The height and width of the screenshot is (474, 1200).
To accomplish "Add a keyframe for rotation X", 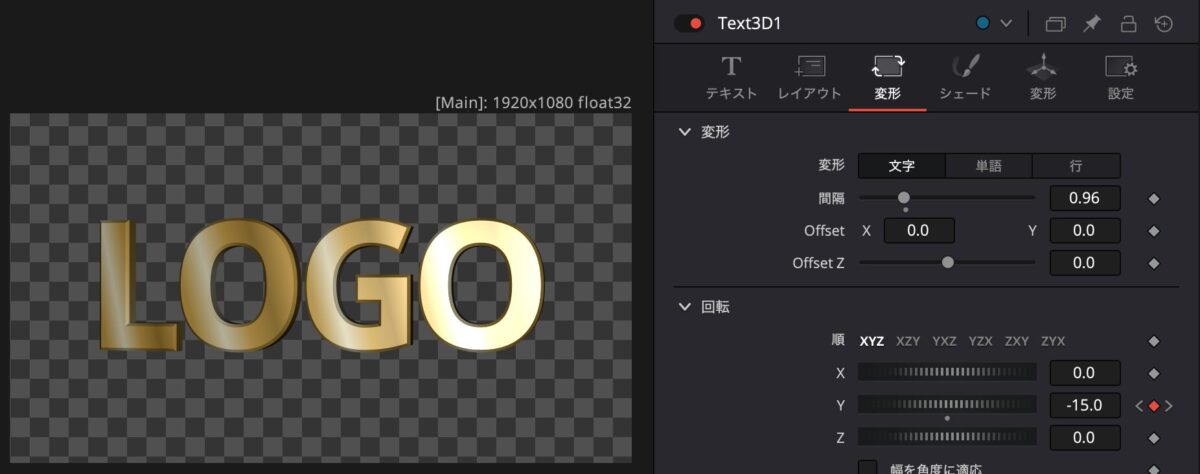I will point(1153,373).
